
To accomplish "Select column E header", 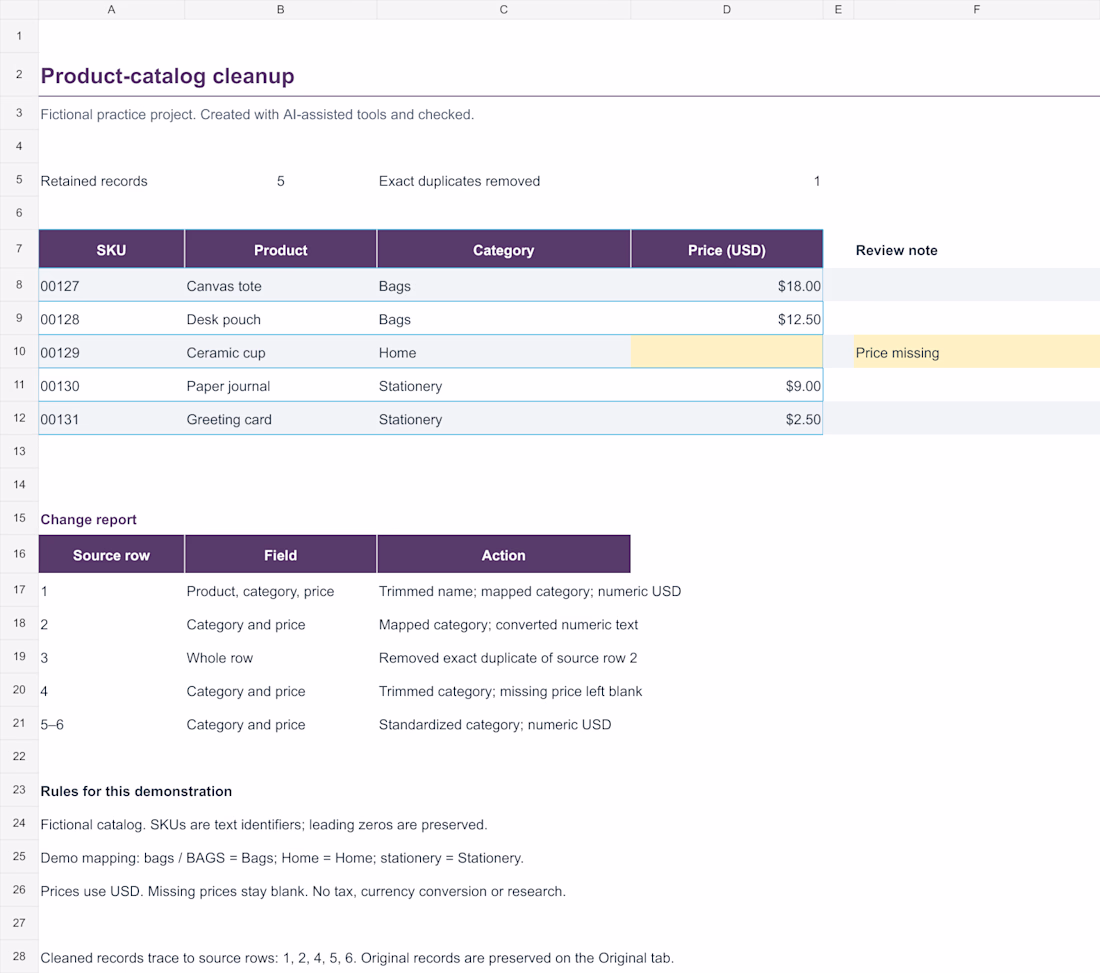I will tap(838, 10).
